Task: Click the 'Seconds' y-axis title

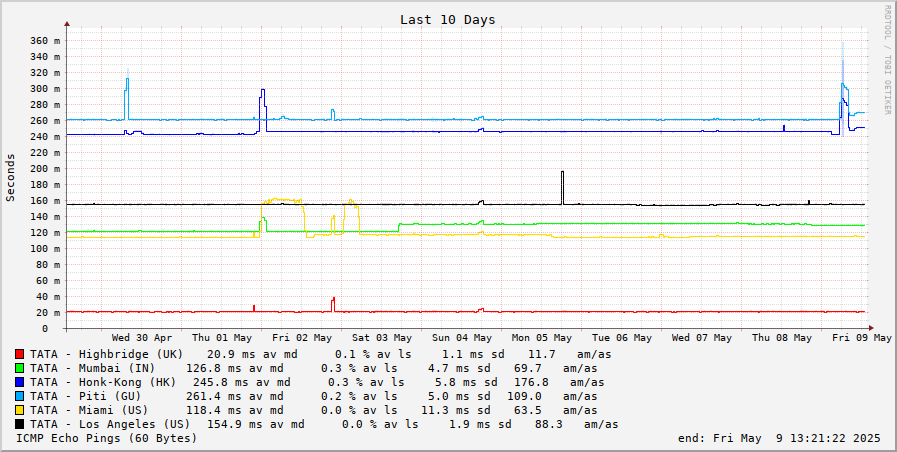Action: (10, 177)
